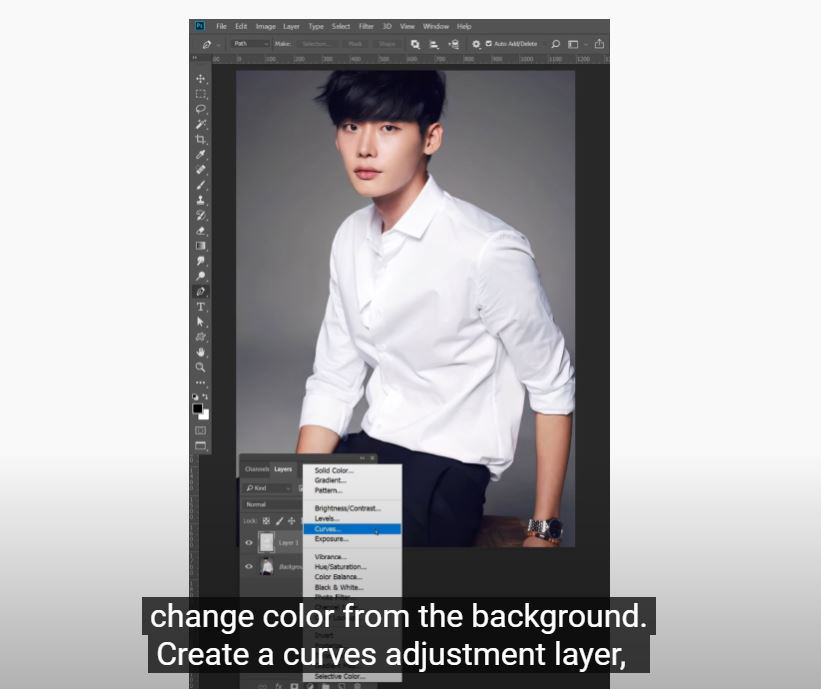
Task: Select the Dodge tool
Action: pyautogui.click(x=201, y=276)
